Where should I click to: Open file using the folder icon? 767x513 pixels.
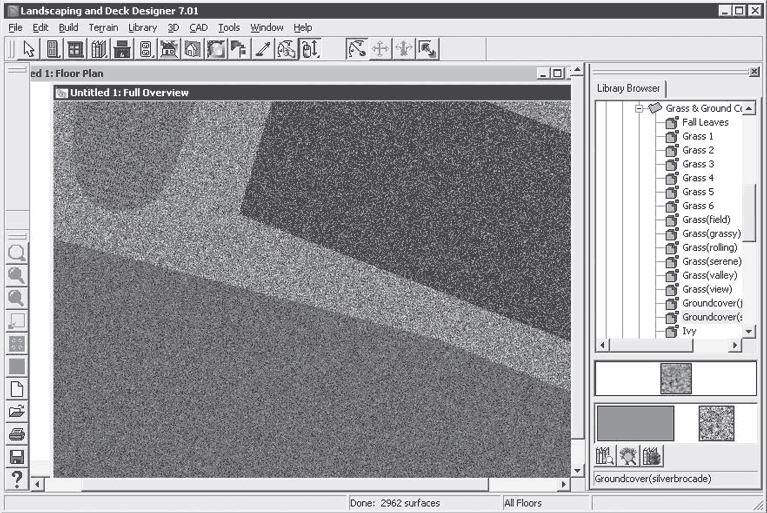(x=17, y=411)
